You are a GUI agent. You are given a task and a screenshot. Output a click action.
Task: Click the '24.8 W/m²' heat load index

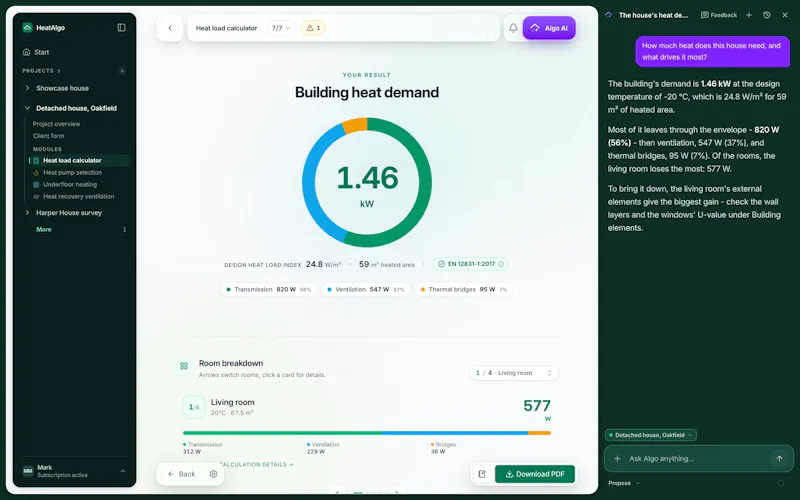323,264
